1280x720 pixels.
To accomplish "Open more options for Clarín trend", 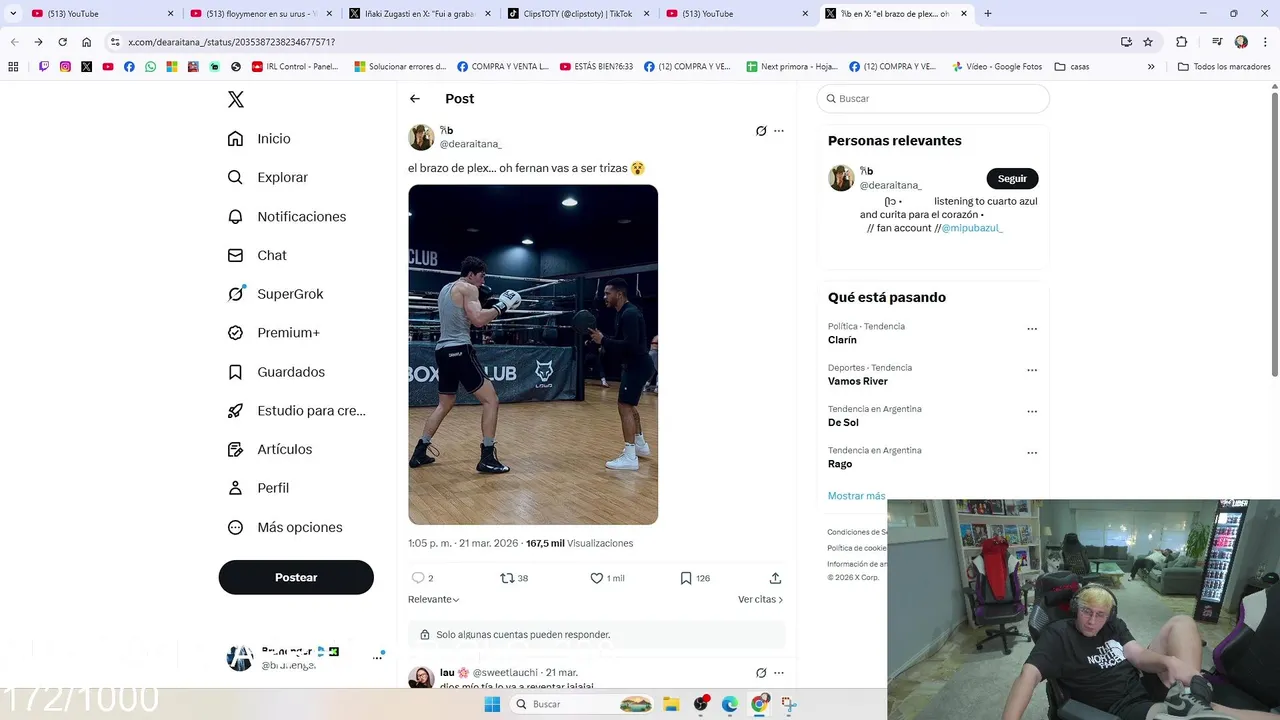I will pos(1032,329).
